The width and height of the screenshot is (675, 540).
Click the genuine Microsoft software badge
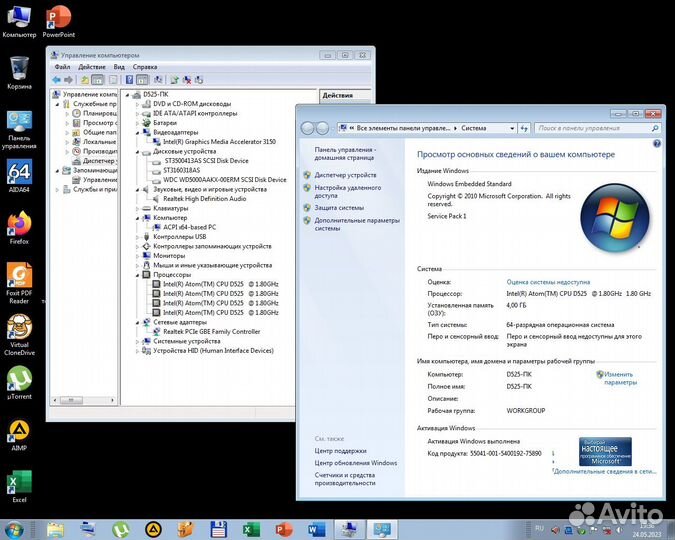[x=605, y=452]
